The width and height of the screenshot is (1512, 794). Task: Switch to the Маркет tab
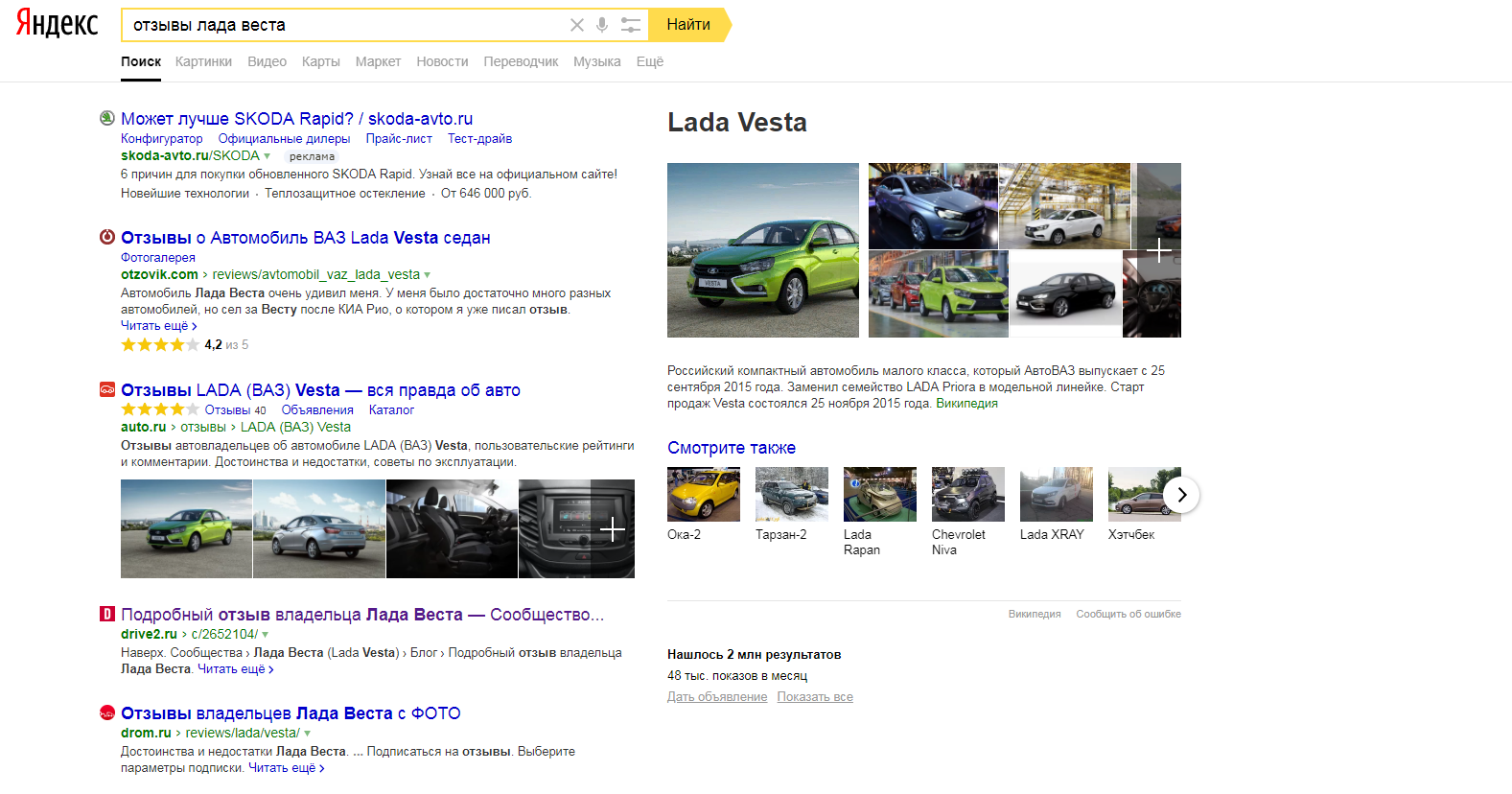(378, 61)
